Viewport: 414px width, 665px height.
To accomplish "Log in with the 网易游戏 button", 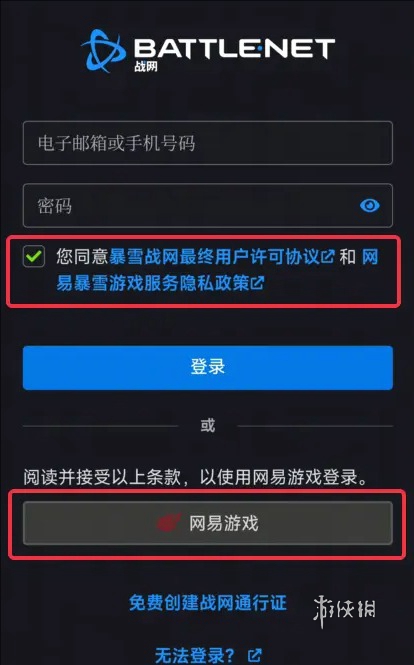I will 207,523.
